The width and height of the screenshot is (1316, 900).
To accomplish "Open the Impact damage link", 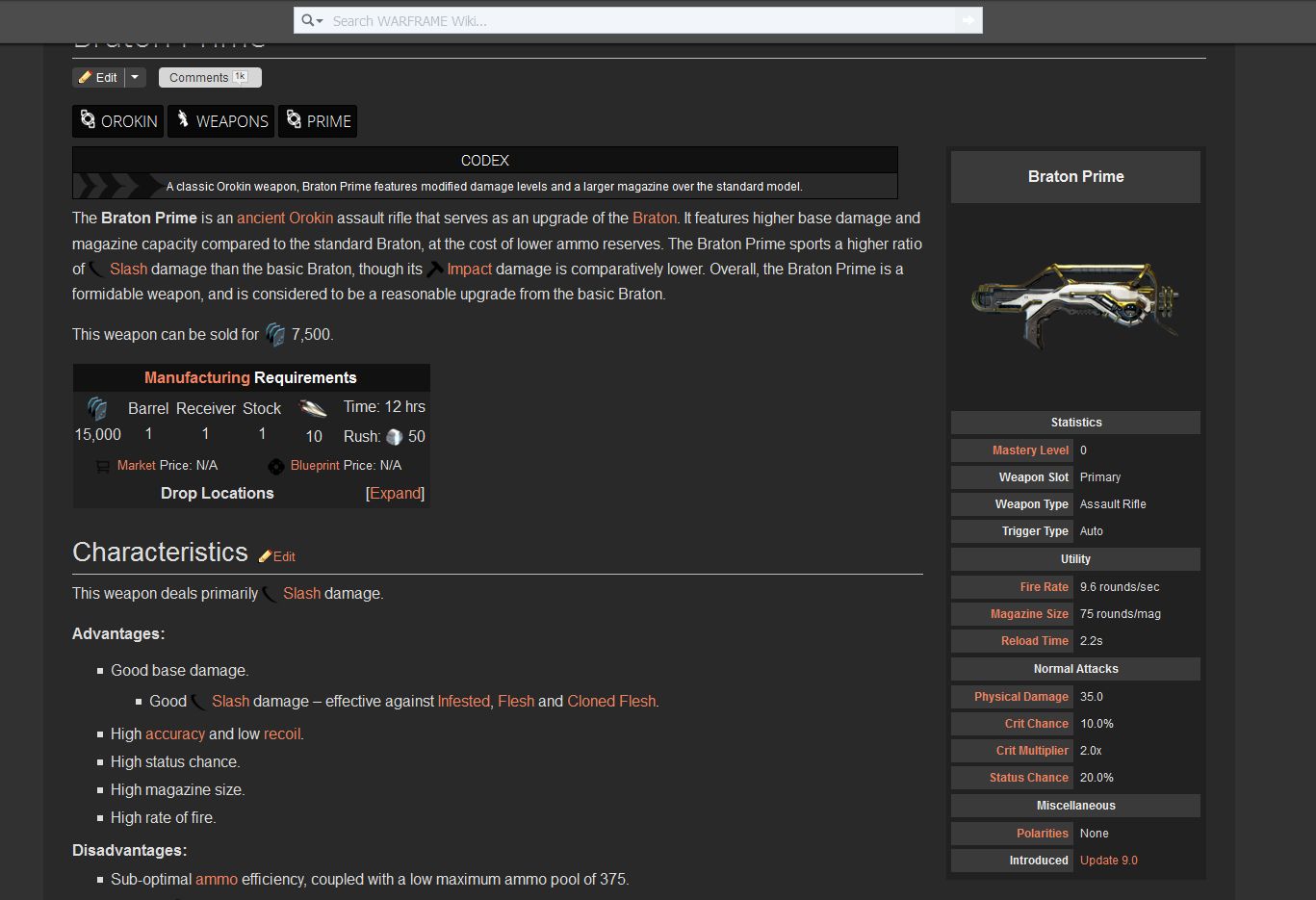I will pos(470,270).
